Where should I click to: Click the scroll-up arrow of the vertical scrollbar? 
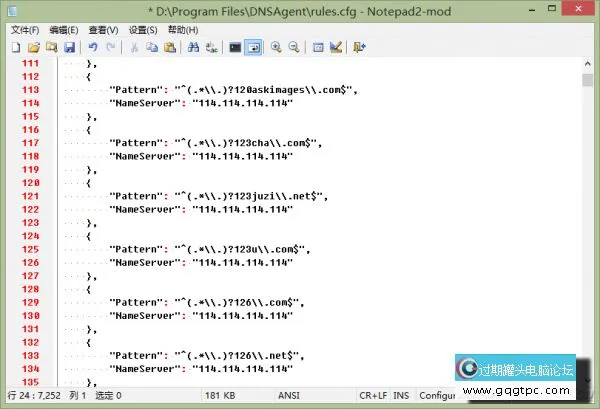[588, 64]
